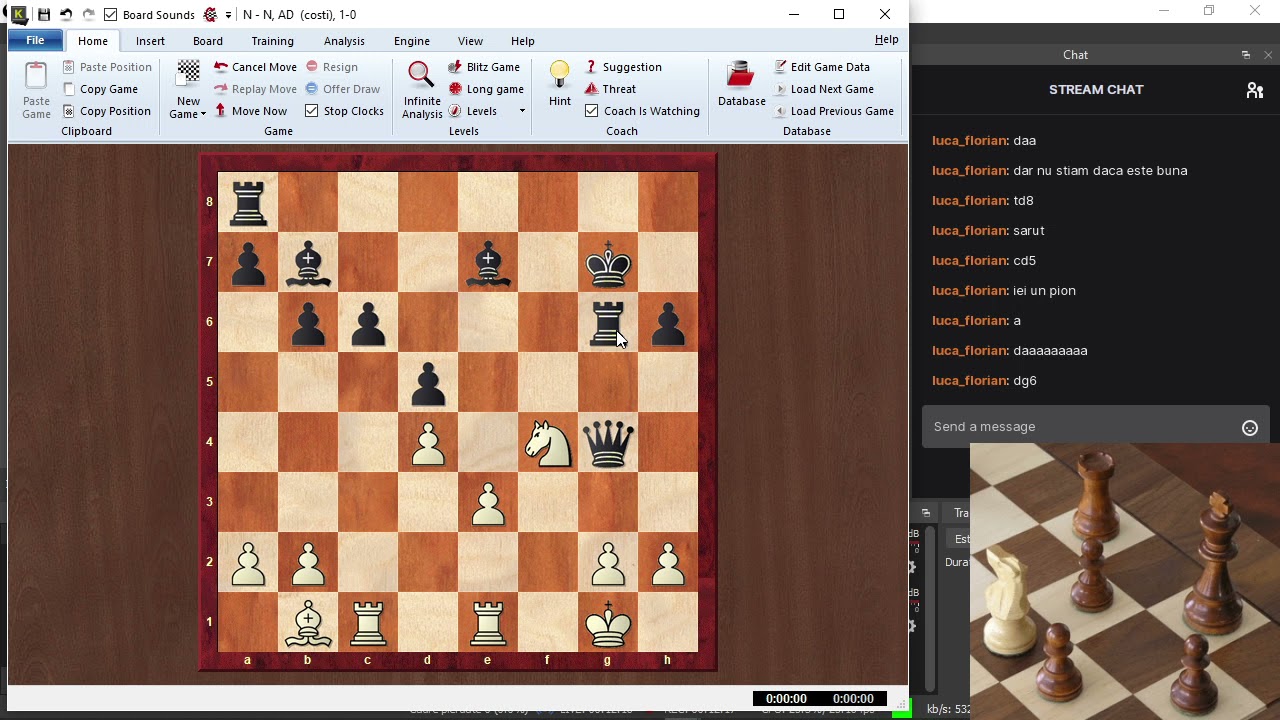Image resolution: width=1280 pixels, height=720 pixels.
Task: Open the Training tab
Action: tap(272, 41)
